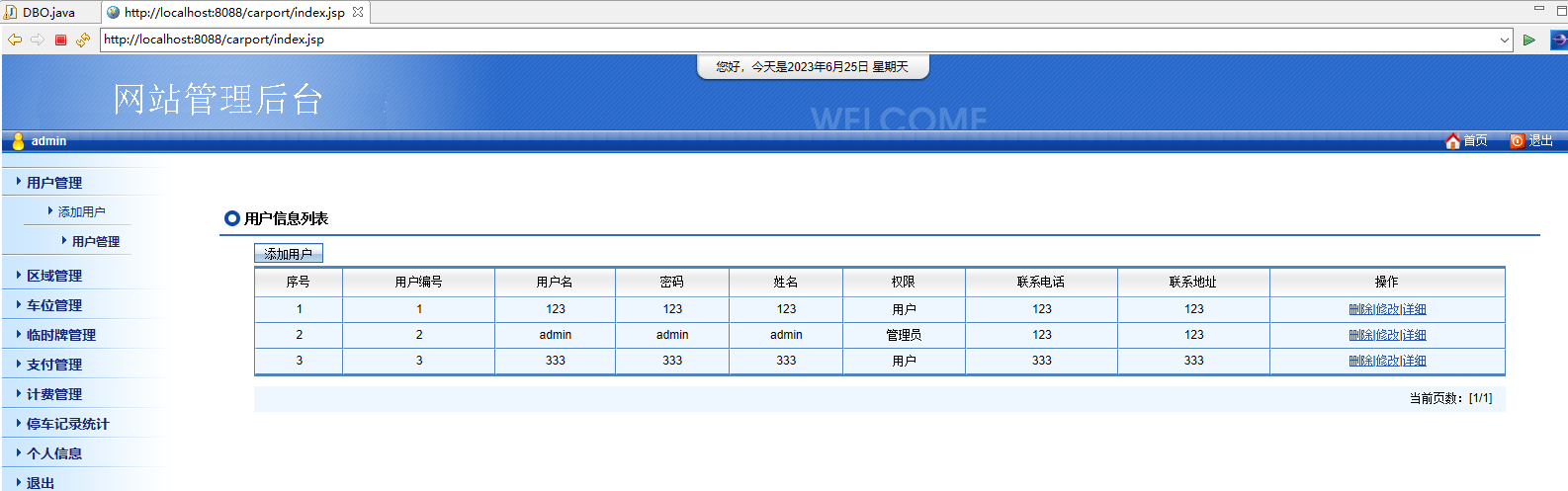Click the orange logout icon next to 退出 in the header

pyautogui.click(x=1518, y=141)
